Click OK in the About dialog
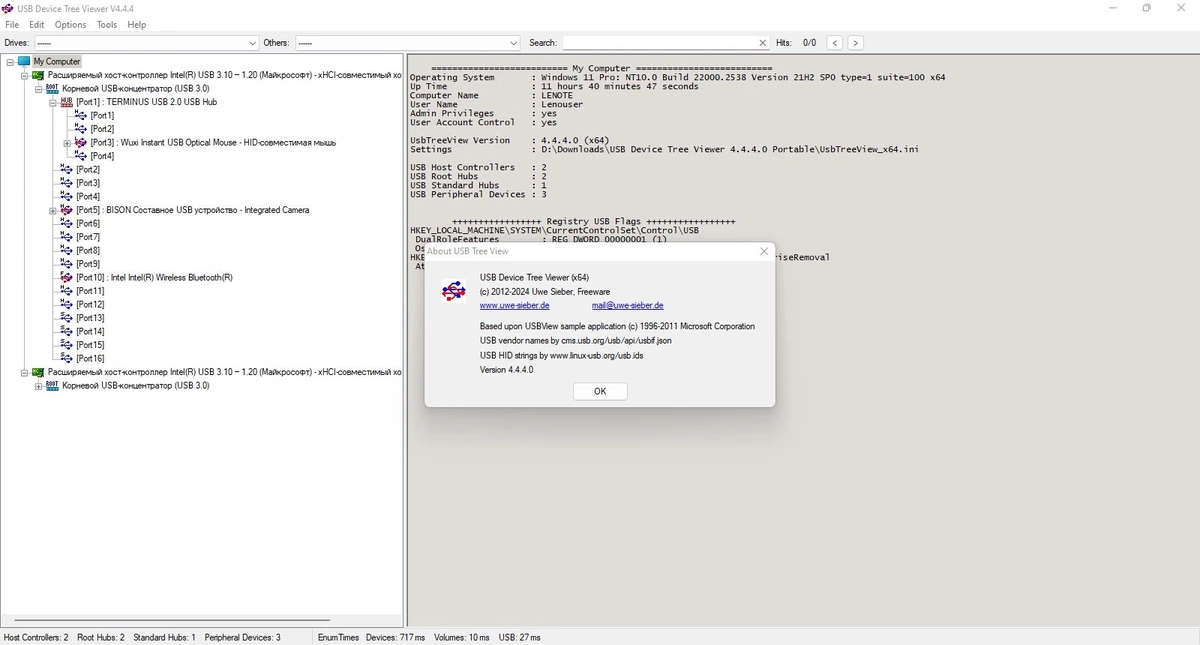Screen dimensions: 1200x645 click(x=600, y=391)
